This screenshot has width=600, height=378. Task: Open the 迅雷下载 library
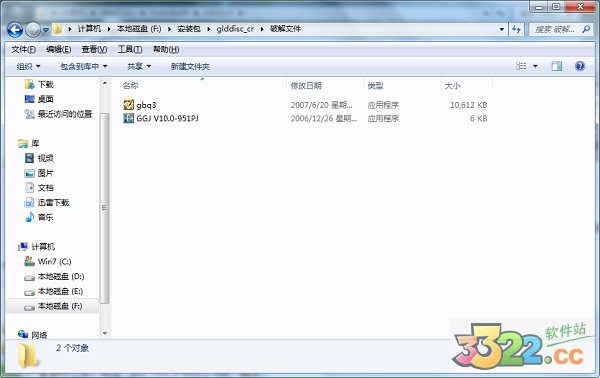[53, 202]
